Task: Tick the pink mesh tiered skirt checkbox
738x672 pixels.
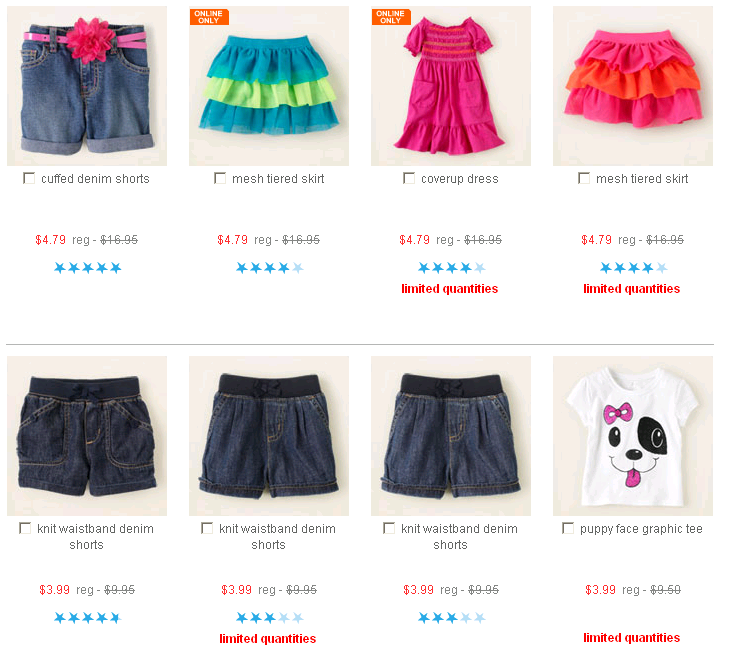Action: (584, 178)
